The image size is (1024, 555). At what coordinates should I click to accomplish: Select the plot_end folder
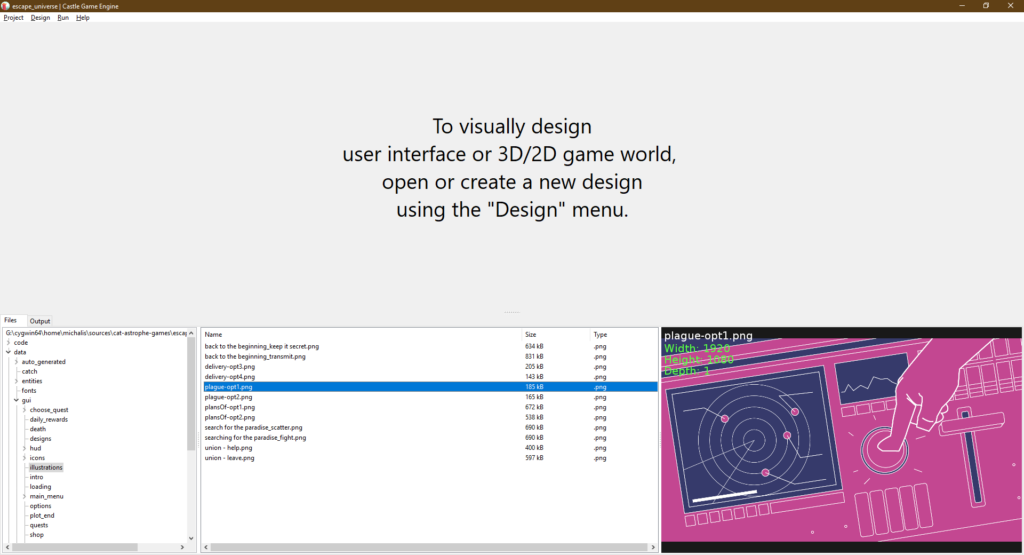[x=42, y=515]
